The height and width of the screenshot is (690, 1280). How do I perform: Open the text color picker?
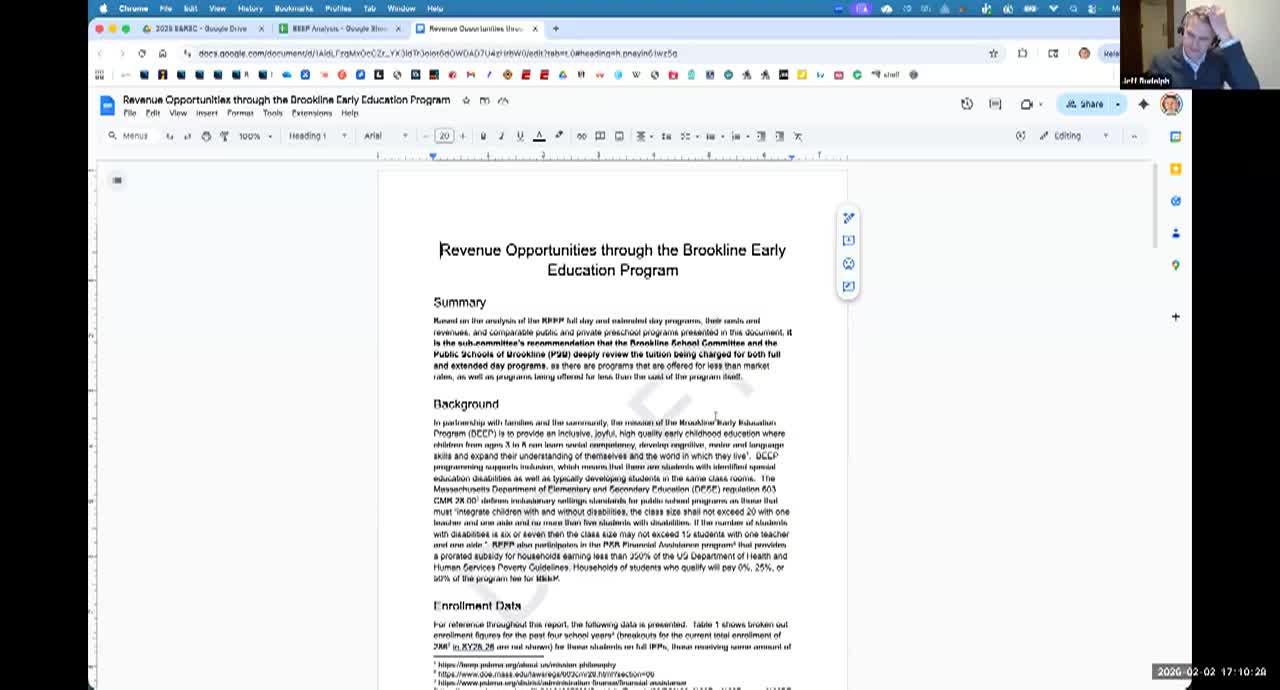(x=539, y=136)
